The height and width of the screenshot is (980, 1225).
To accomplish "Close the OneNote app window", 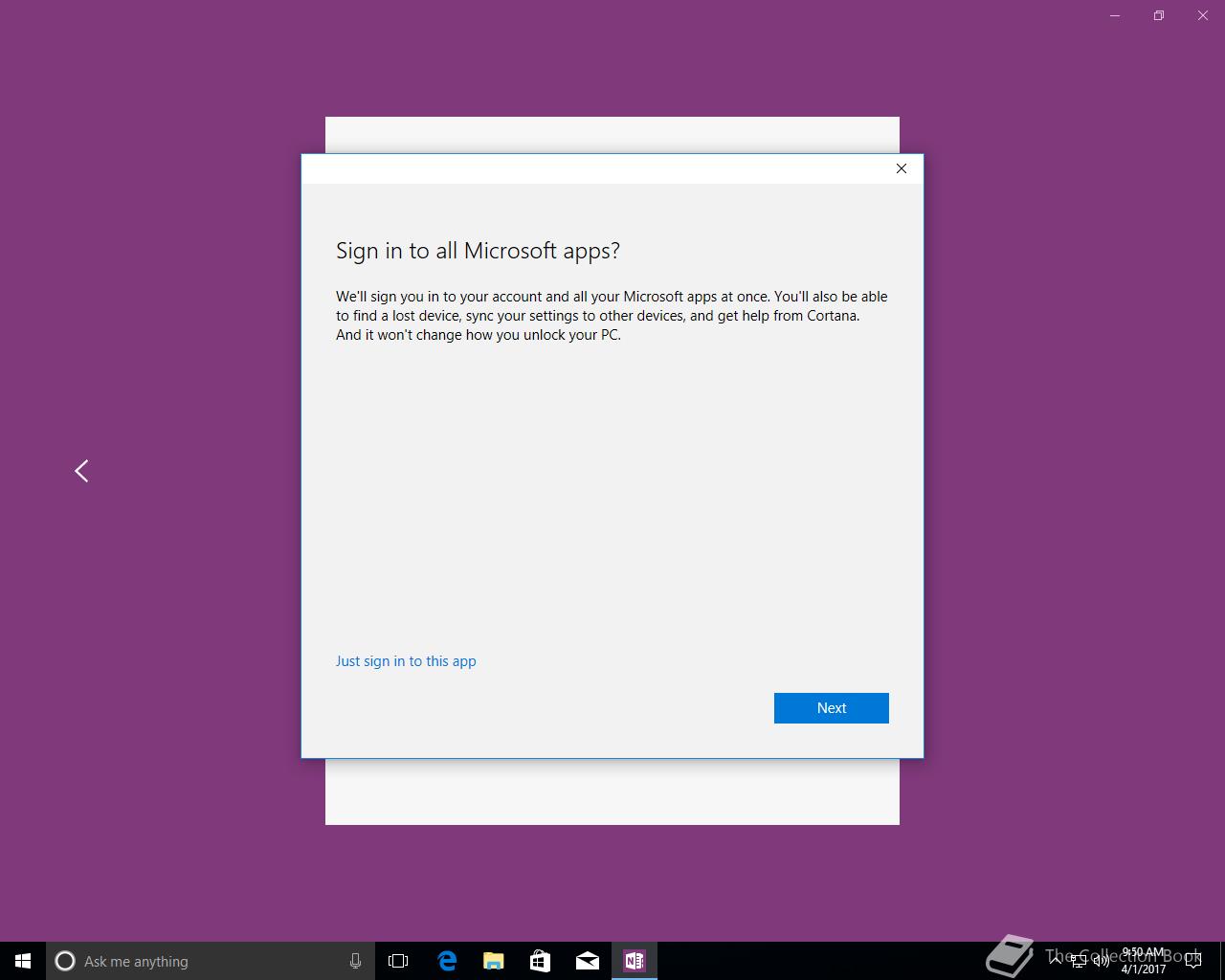I will [x=1203, y=15].
